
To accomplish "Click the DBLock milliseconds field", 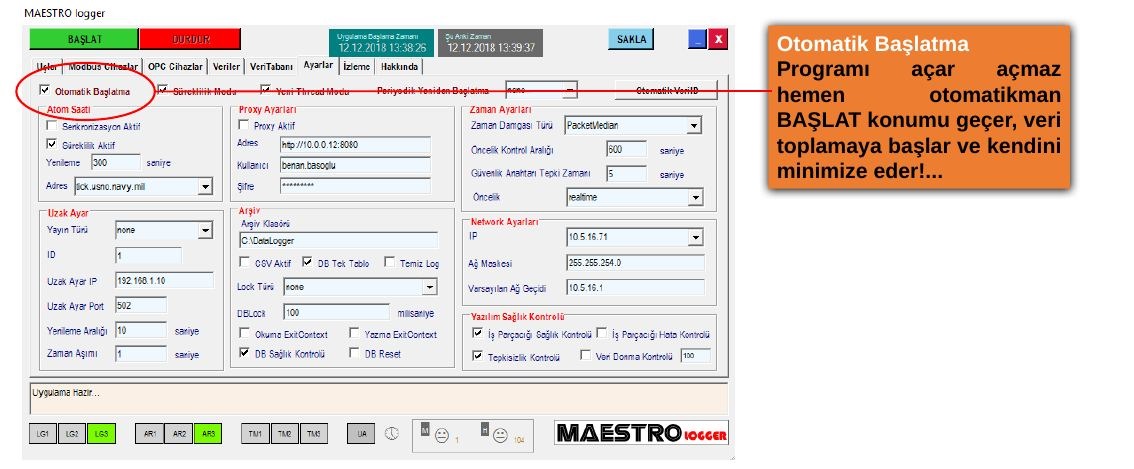I will [x=336, y=313].
